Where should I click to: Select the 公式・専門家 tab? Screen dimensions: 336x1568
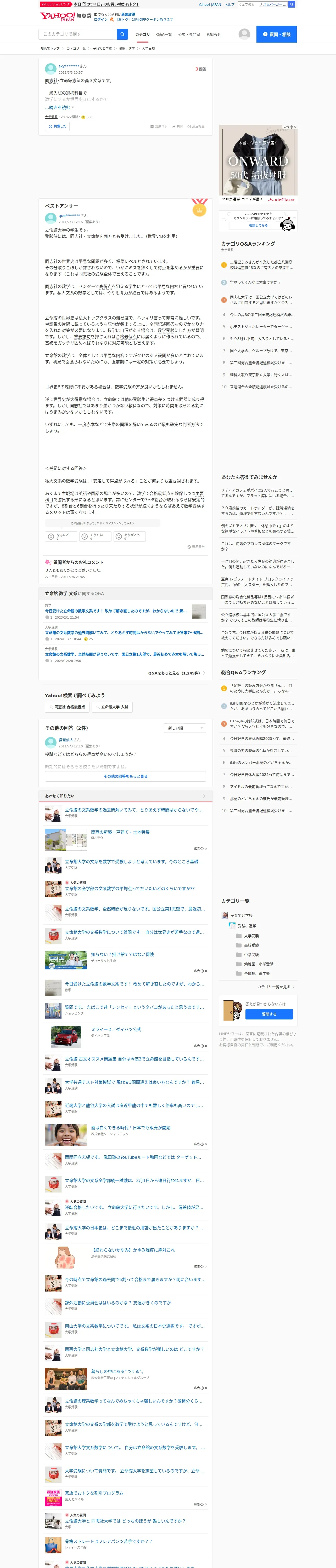189,35
